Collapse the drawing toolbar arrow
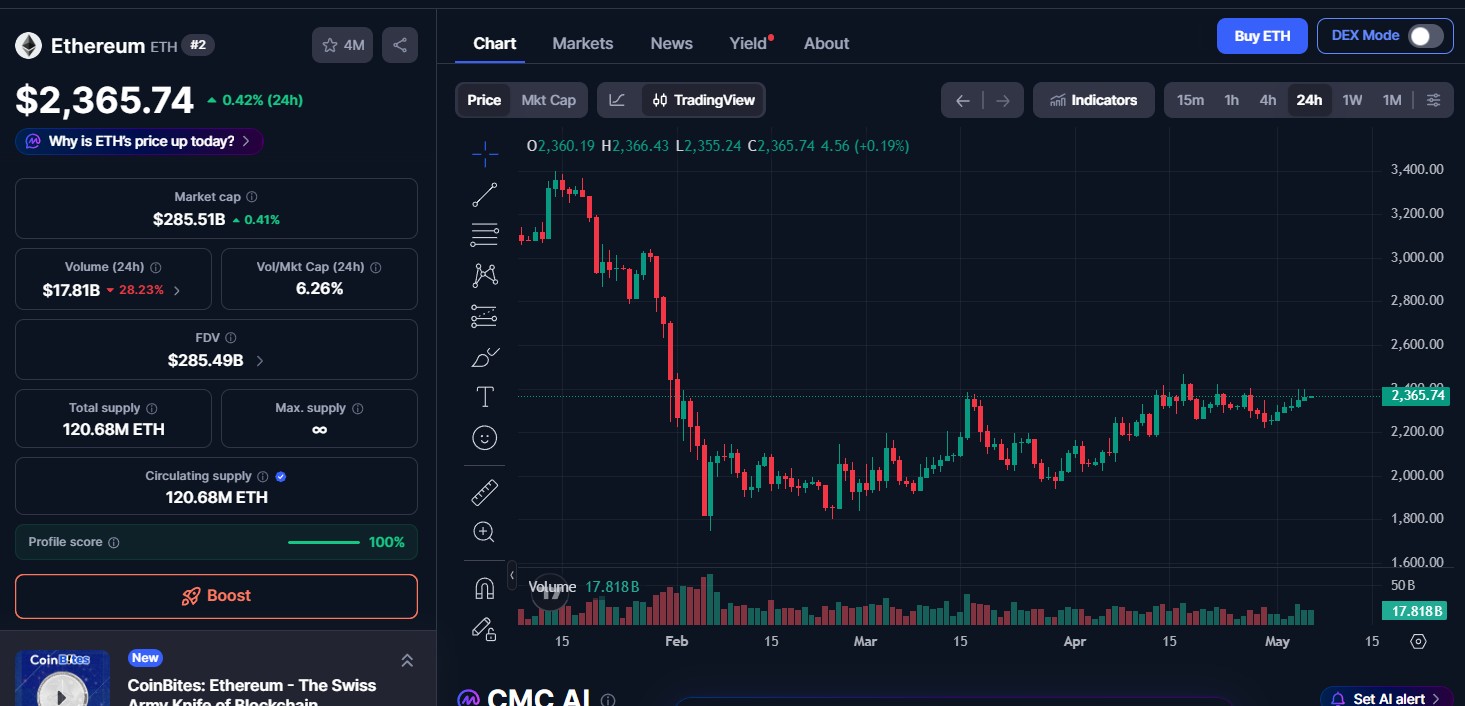This screenshot has width=1465, height=706. tap(512, 575)
